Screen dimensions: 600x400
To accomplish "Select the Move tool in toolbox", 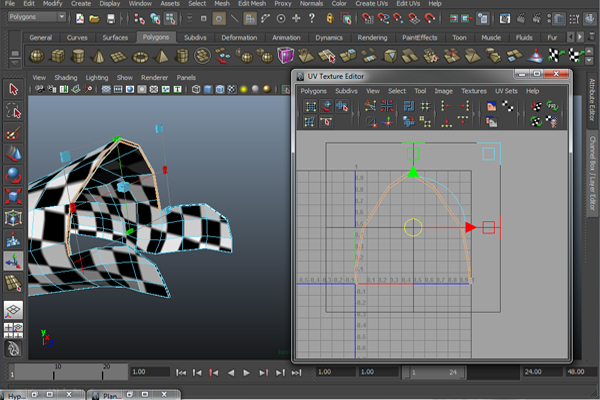I will point(13,154).
